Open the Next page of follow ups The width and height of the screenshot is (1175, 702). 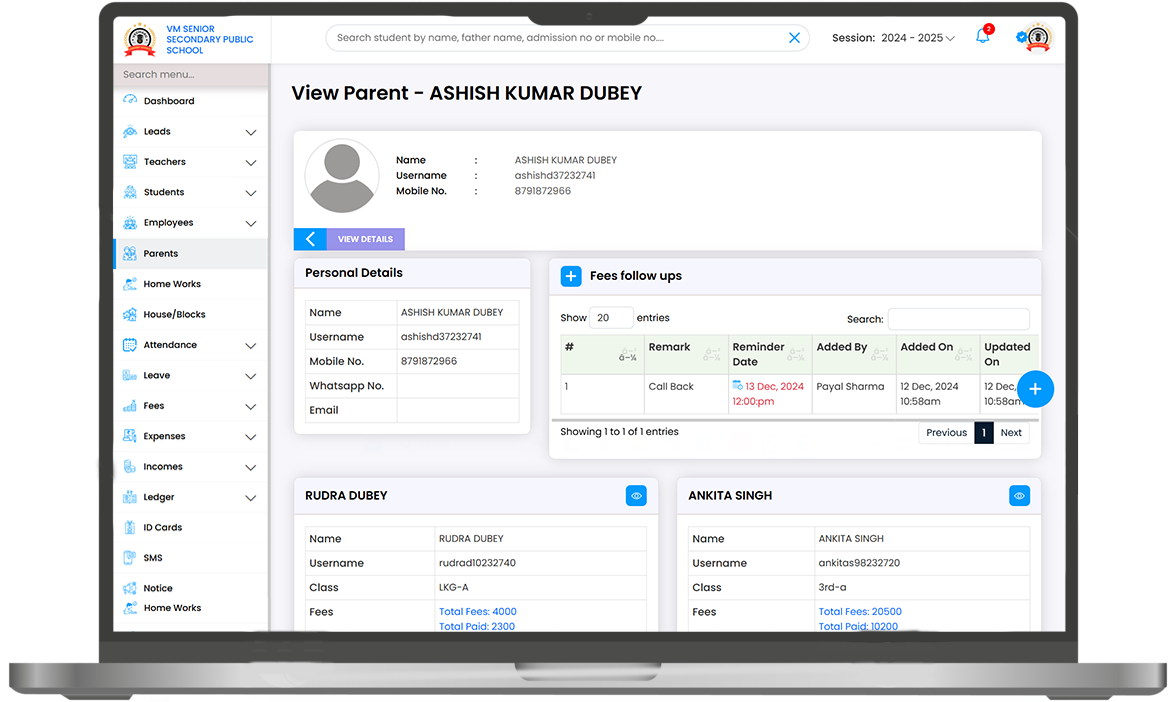[1011, 432]
